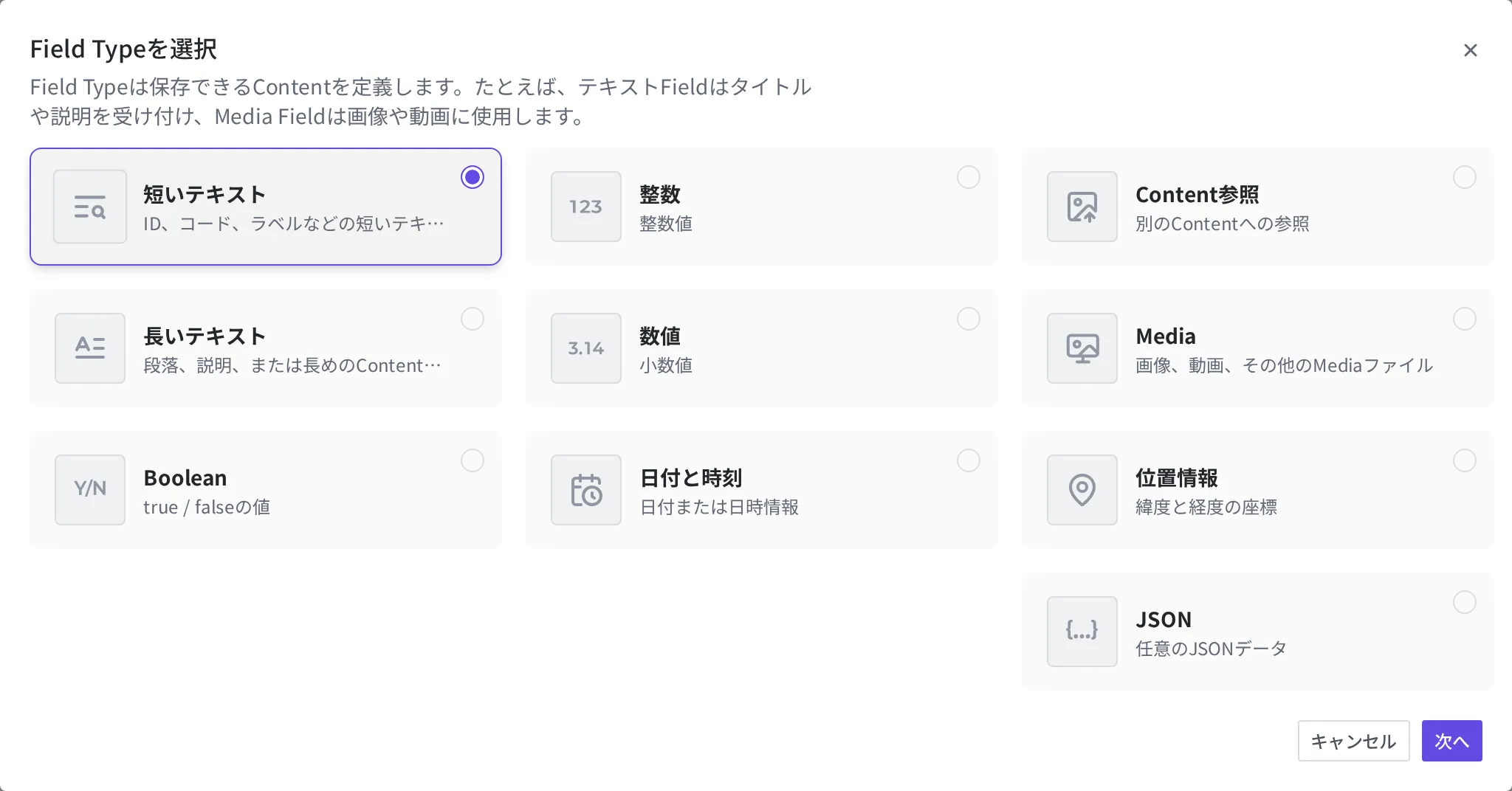Click the '別のContentへの参照' description

point(1223,224)
